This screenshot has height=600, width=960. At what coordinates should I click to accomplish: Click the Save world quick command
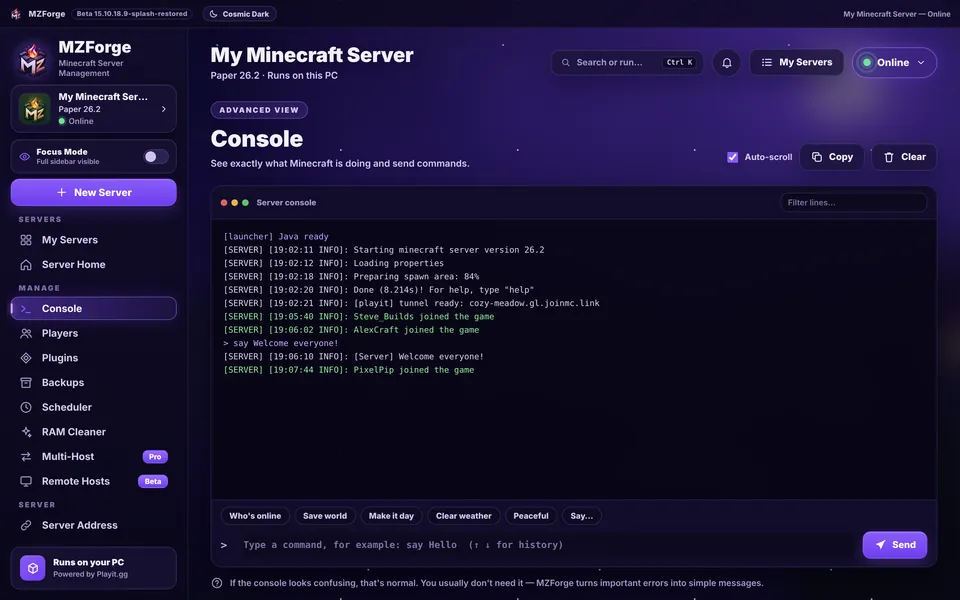click(x=324, y=516)
